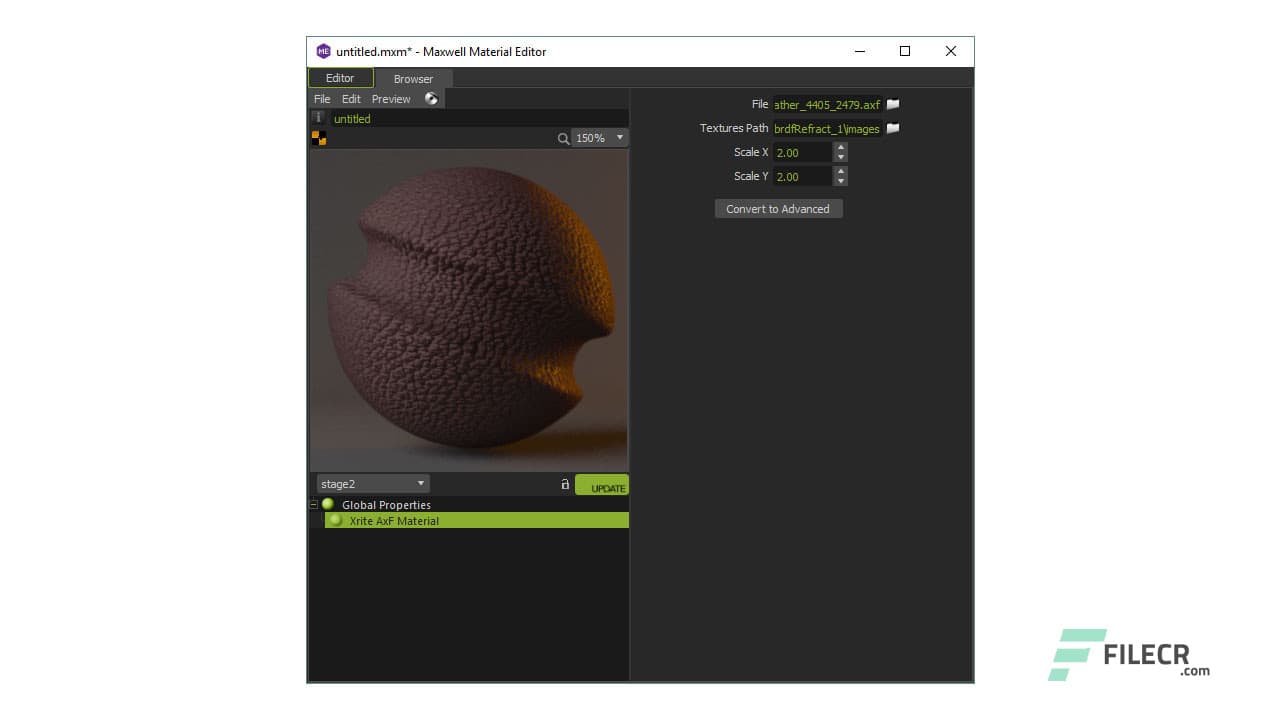Click the magnifier zoom icon above the preview

pyautogui.click(x=563, y=138)
